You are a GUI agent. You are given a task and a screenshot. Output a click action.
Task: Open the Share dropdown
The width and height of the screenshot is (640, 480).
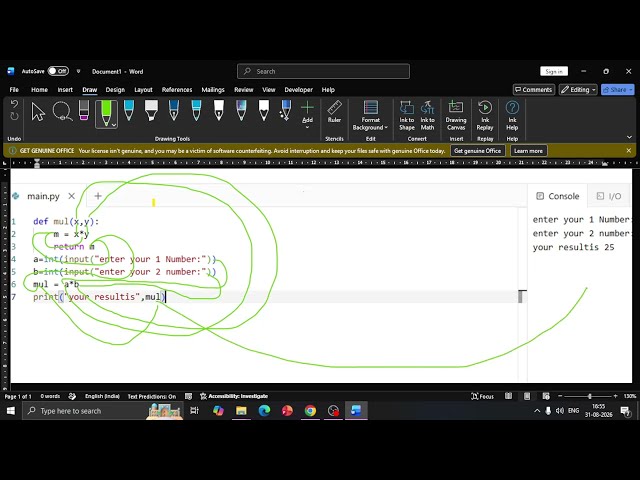[x=618, y=90]
